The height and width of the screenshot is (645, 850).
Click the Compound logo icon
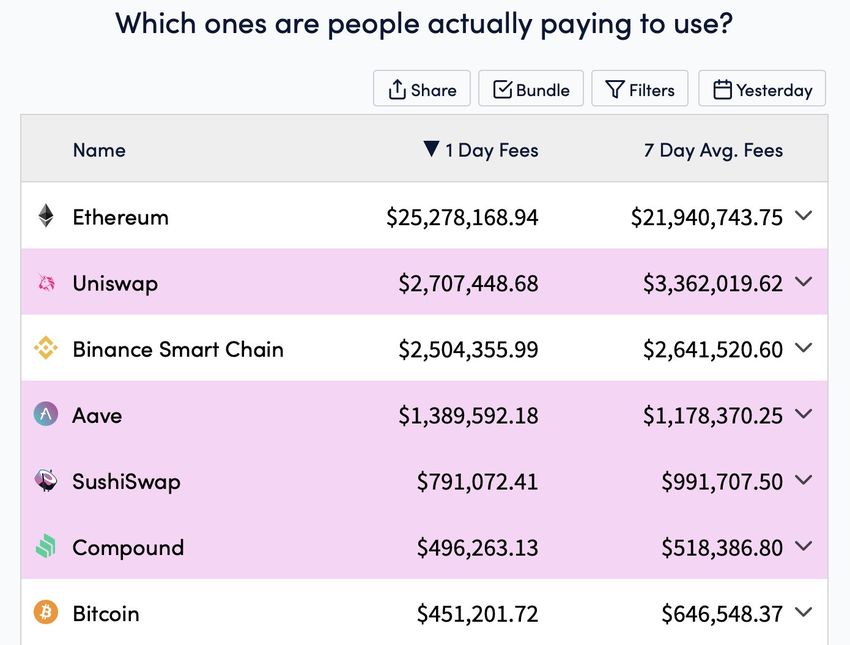(46, 547)
